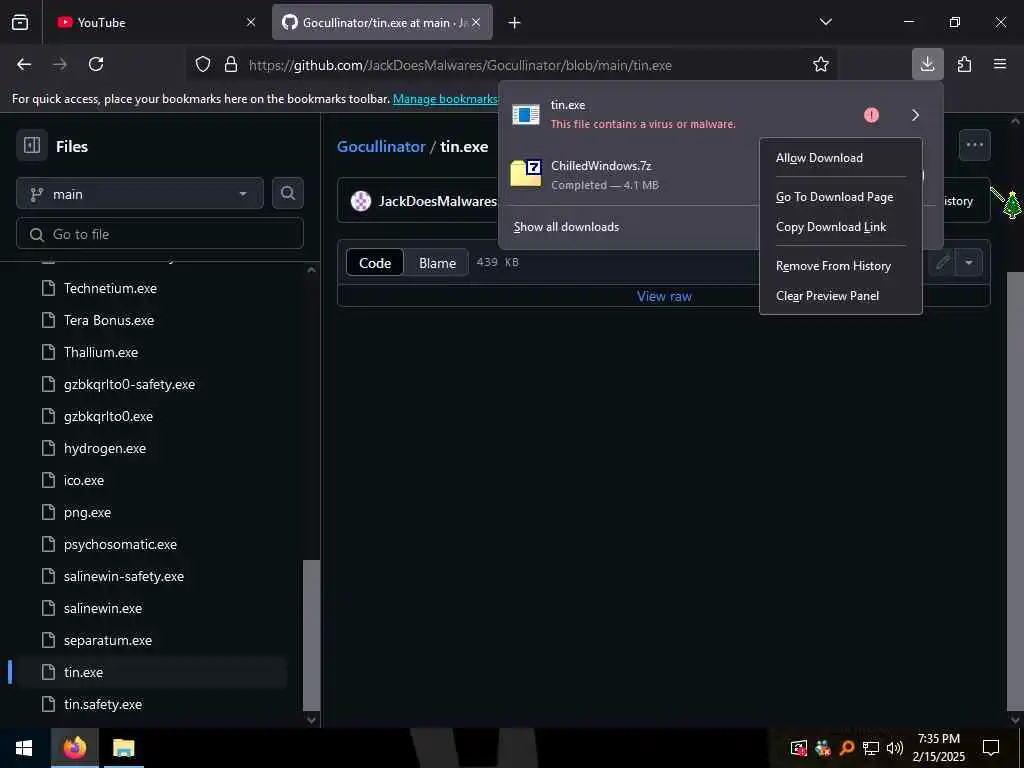Select ico.exe in the file list

(84, 480)
